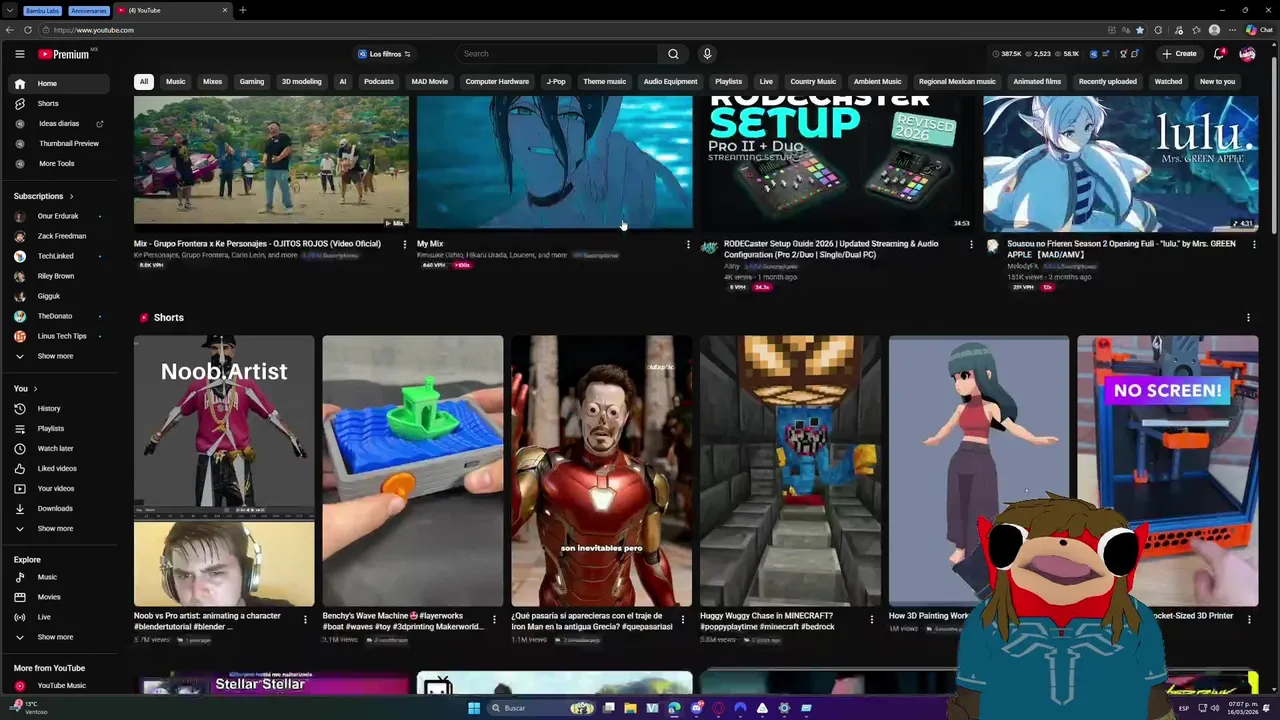Image resolution: width=1280 pixels, height=720 pixels.
Task: Open the browser tab list dropdown
Action: click(x=11, y=10)
